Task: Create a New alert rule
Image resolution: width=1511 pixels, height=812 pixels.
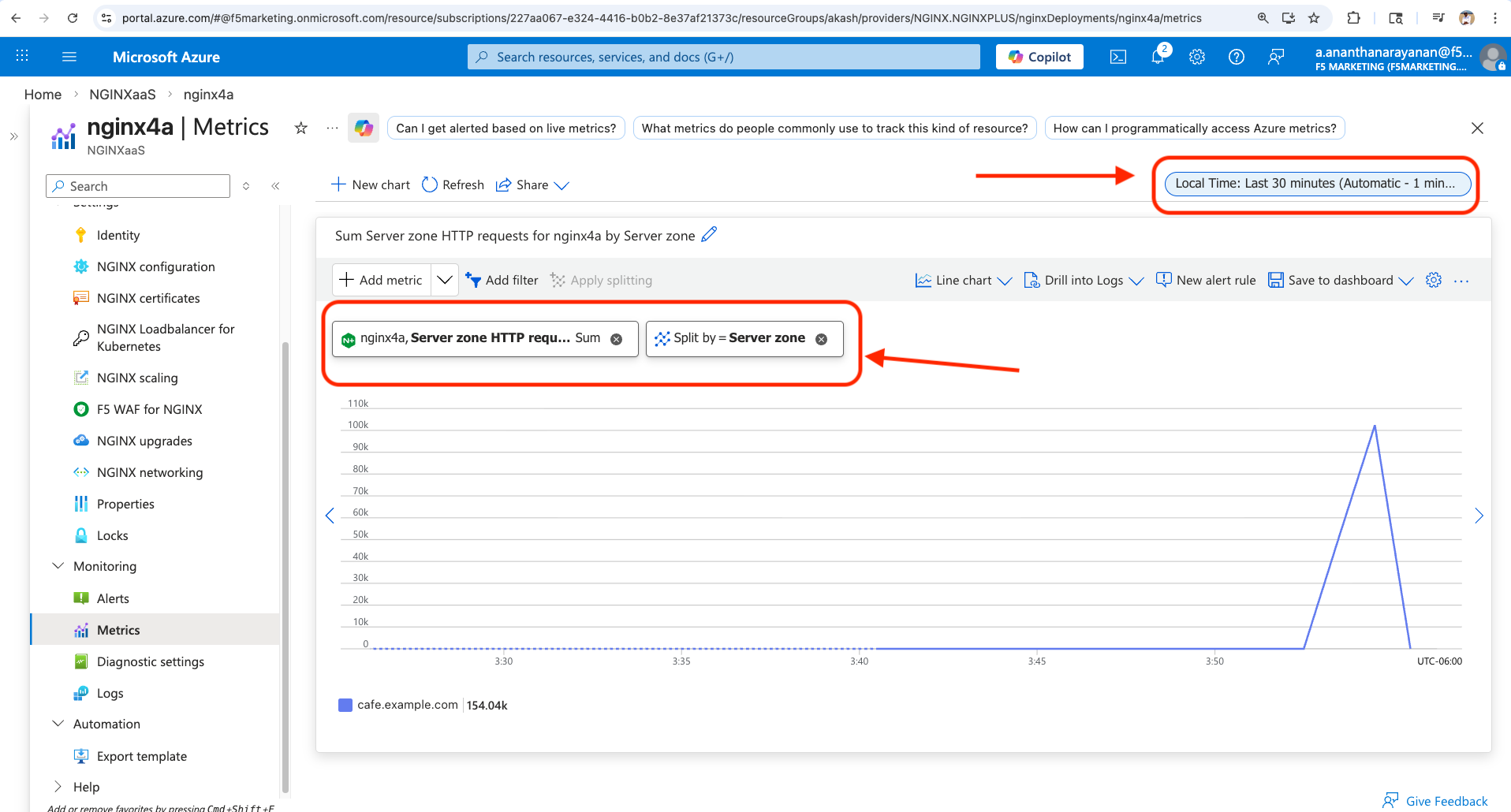Action: 1206,280
